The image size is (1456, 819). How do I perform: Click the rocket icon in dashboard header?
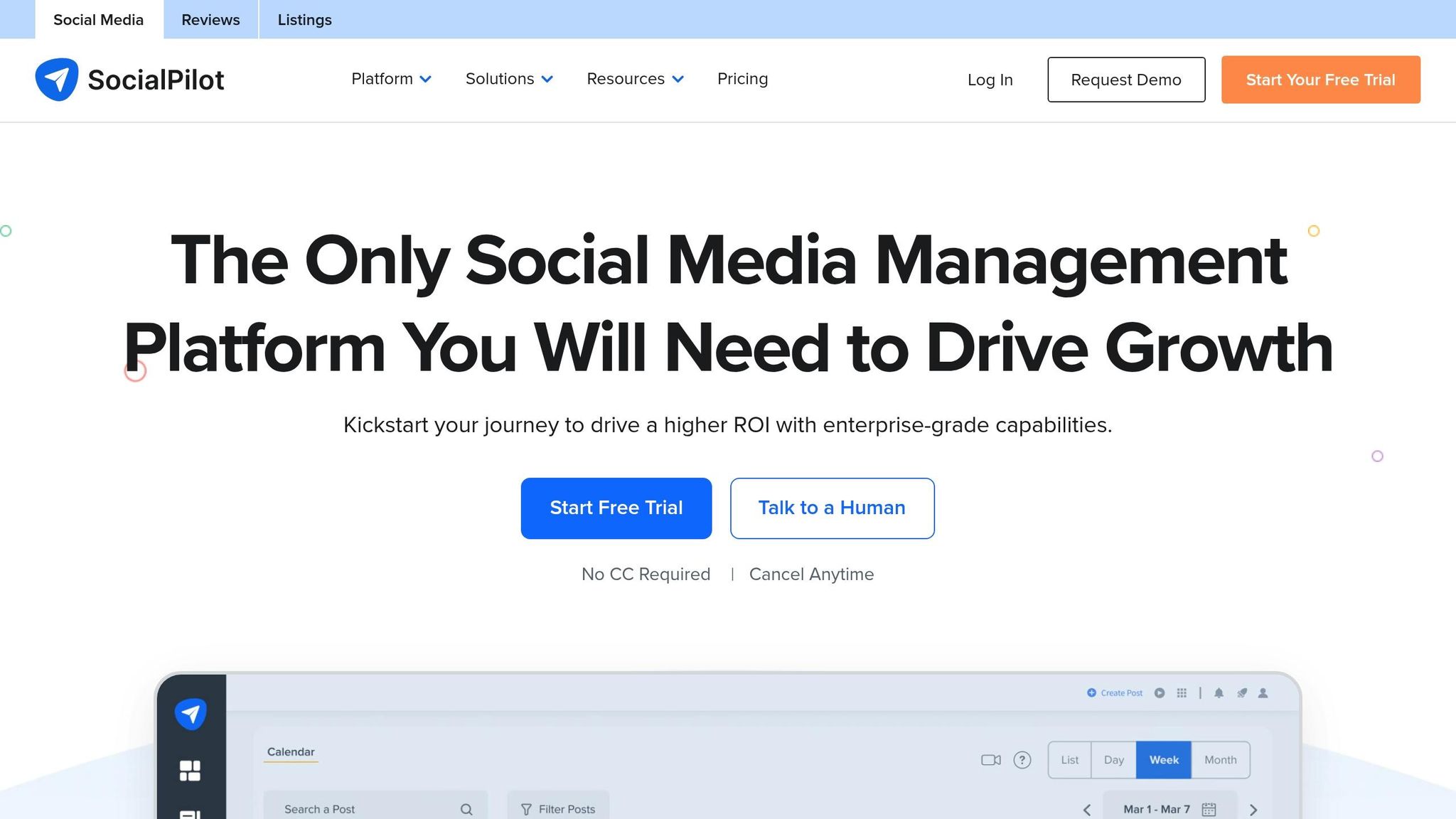1242,692
